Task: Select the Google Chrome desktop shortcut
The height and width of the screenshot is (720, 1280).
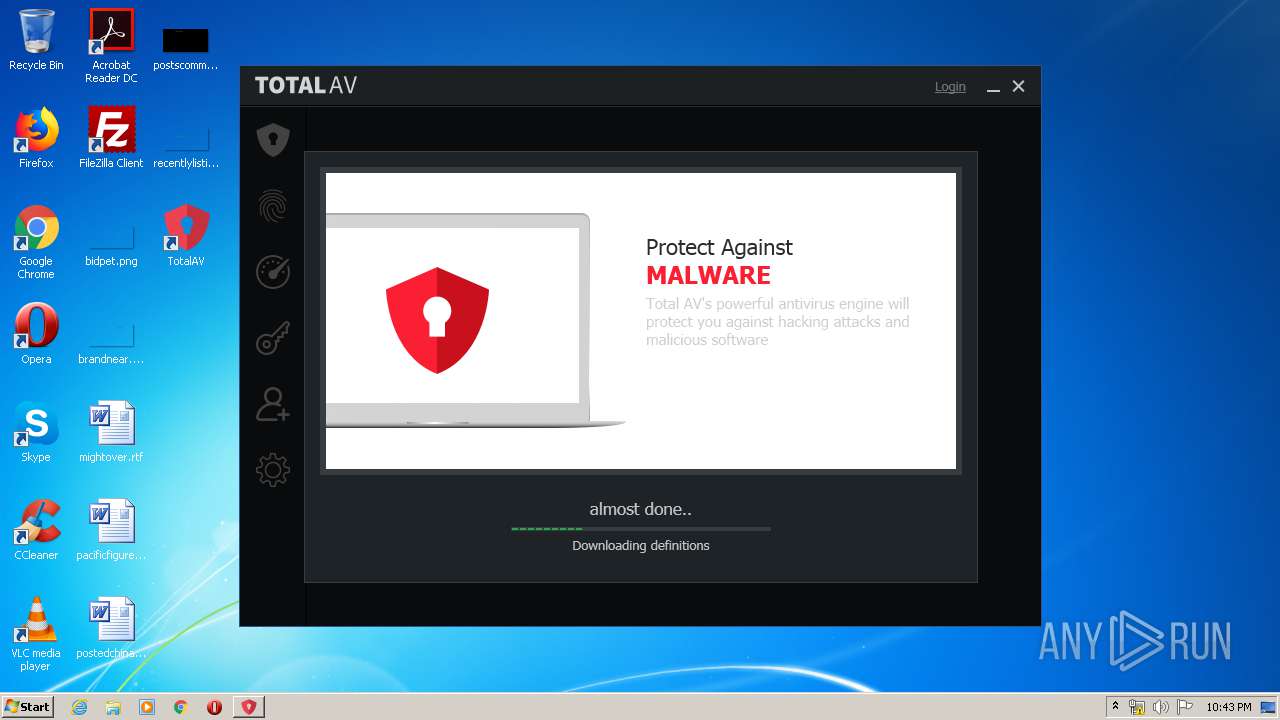Action: click(36, 242)
